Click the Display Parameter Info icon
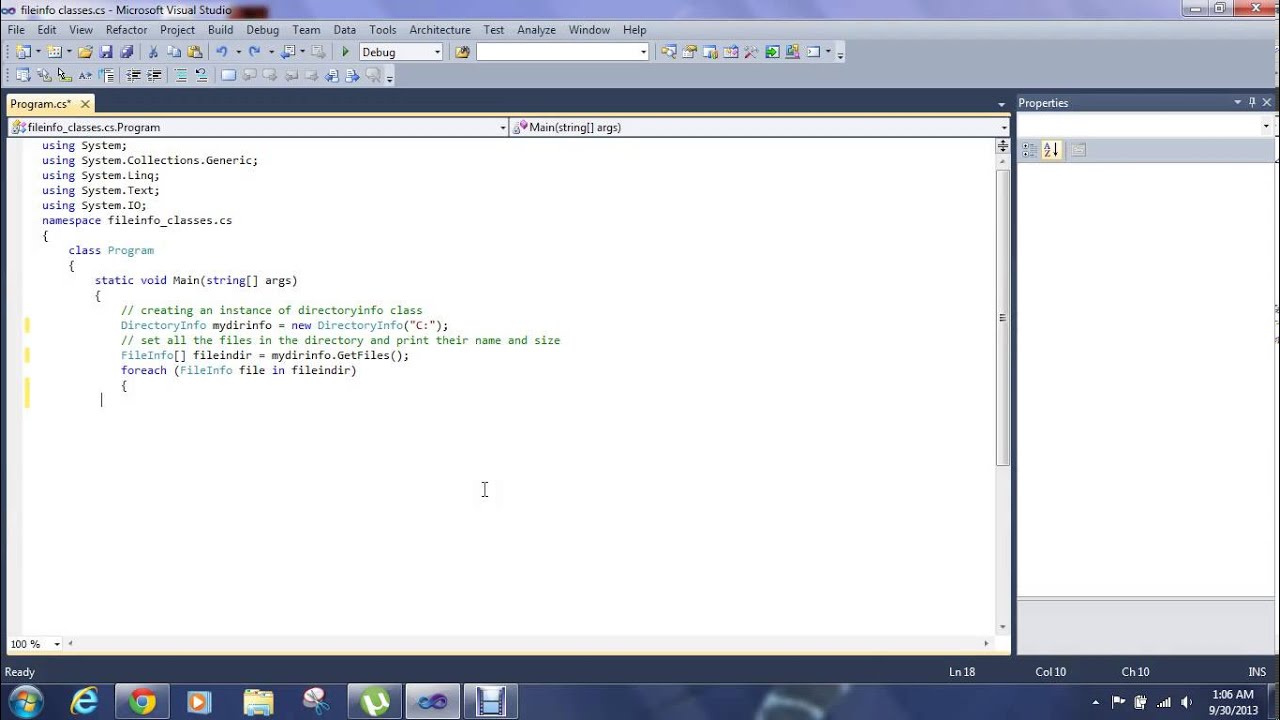This screenshot has height=720, width=1280. [43, 75]
